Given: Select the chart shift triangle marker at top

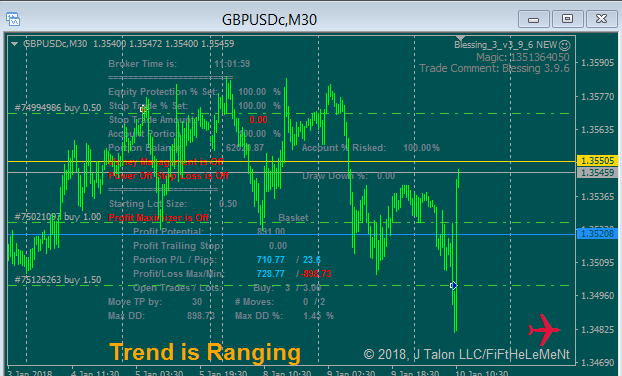Looking at the screenshot, I should click(x=460, y=38).
